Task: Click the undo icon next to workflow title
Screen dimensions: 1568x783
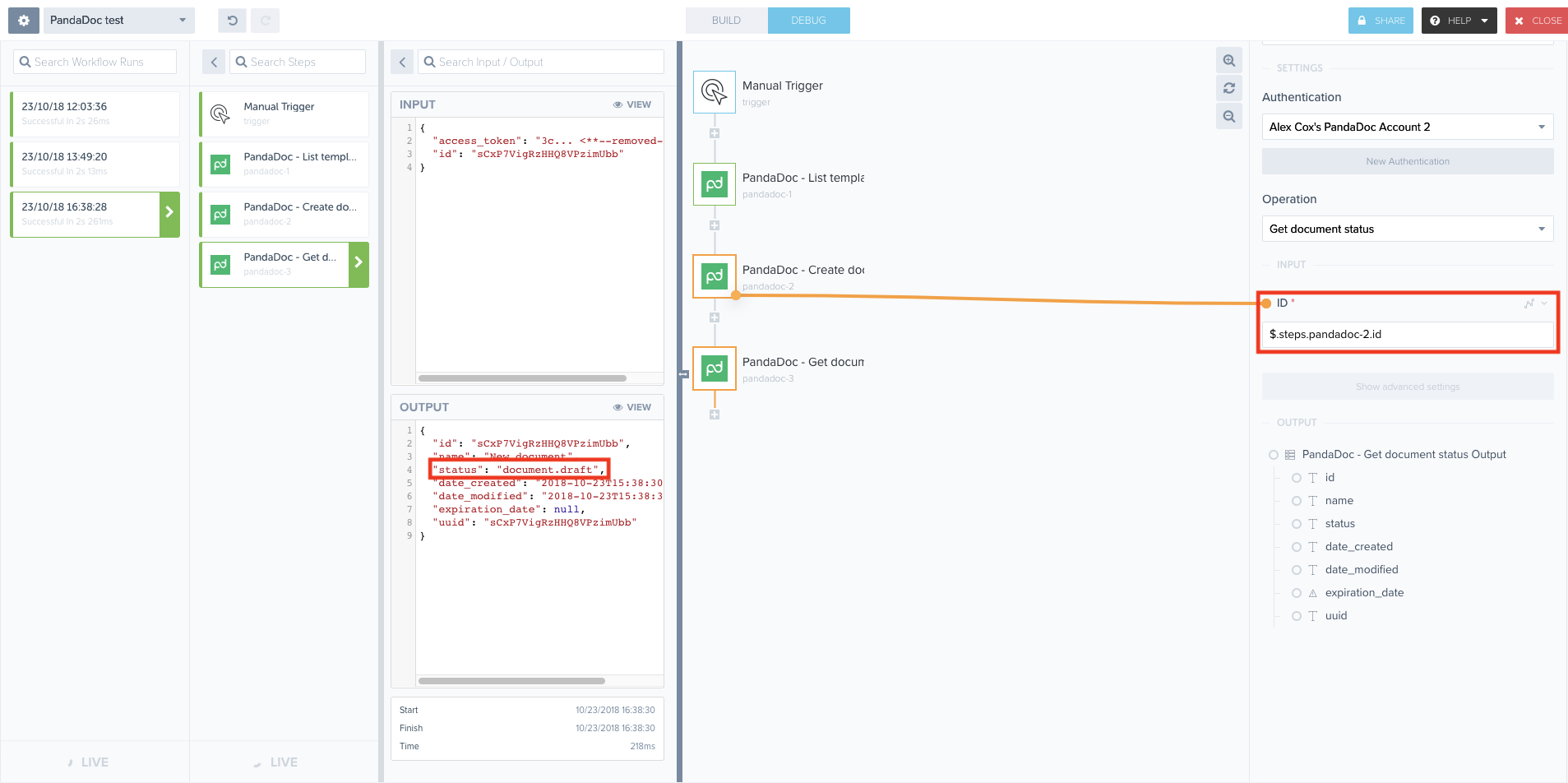Action: (231, 20)
